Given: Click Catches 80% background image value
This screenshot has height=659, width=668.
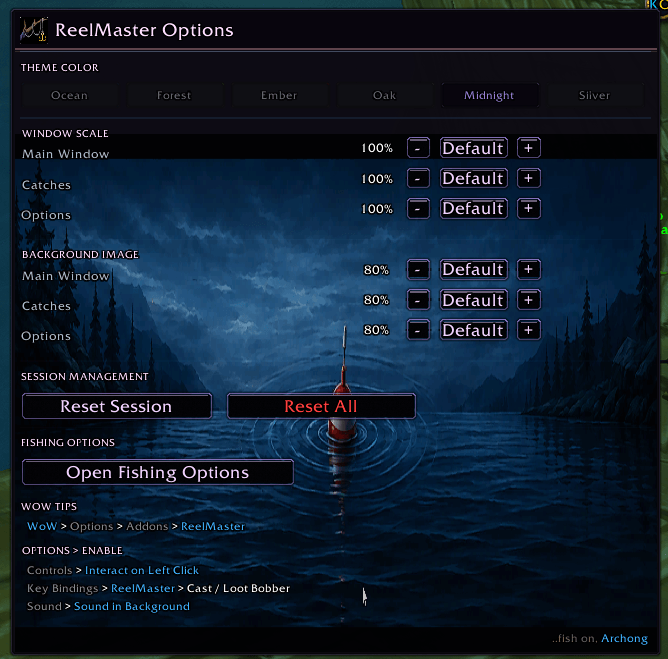Looking at the screenshot, I should tap(376, 300).
